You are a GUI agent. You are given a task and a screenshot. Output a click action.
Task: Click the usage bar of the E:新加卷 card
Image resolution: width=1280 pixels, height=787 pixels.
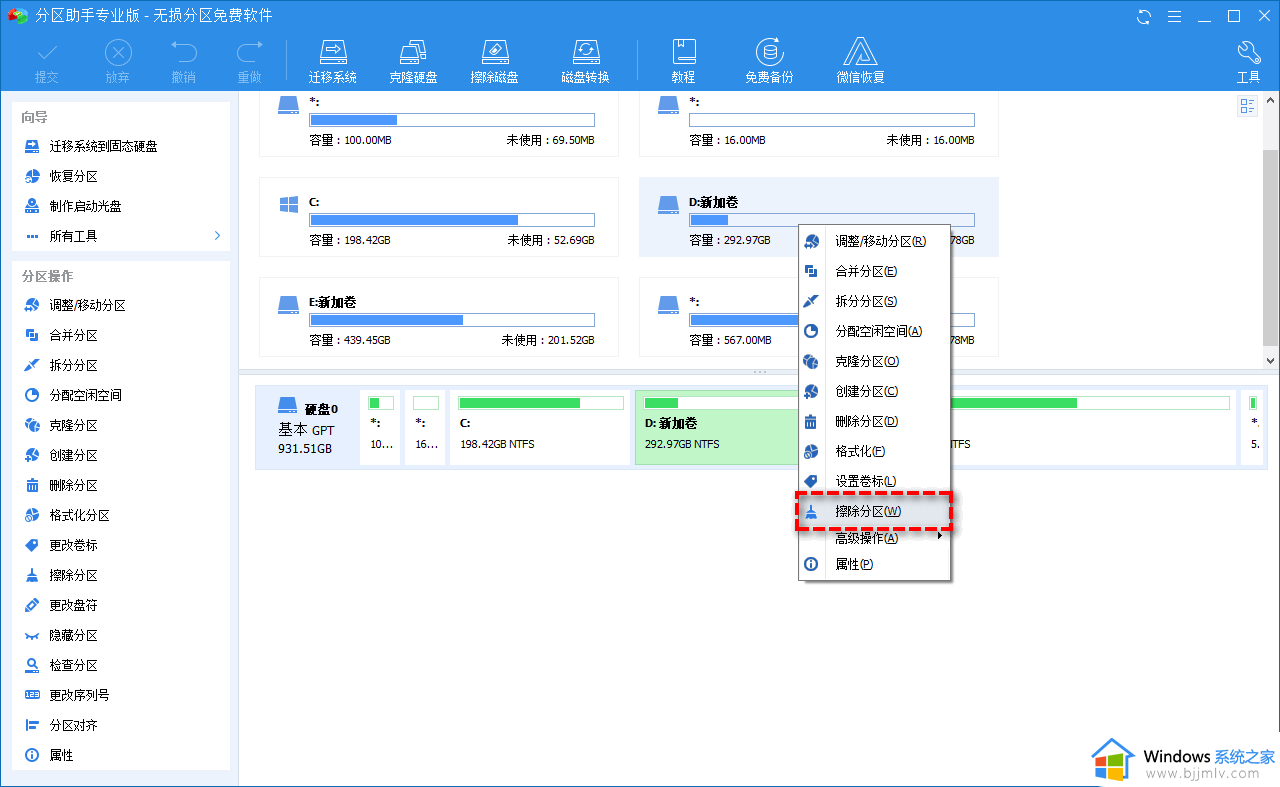452,320
